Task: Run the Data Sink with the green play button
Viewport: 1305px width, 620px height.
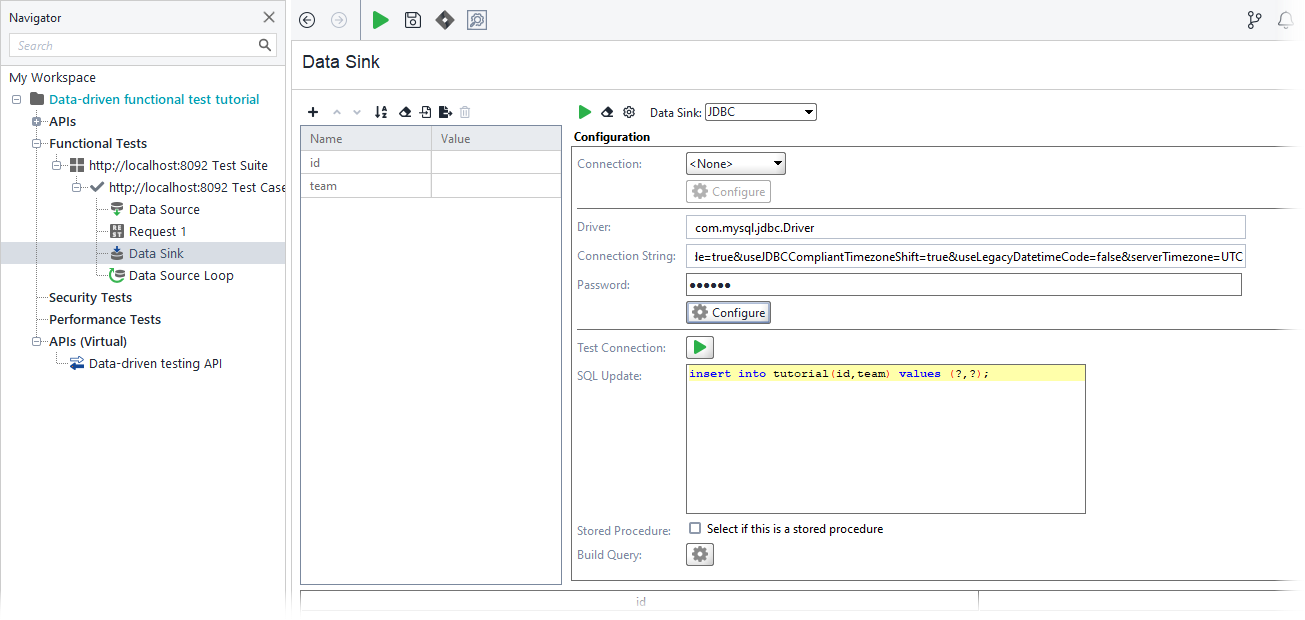Action: [x=585, y=112]
